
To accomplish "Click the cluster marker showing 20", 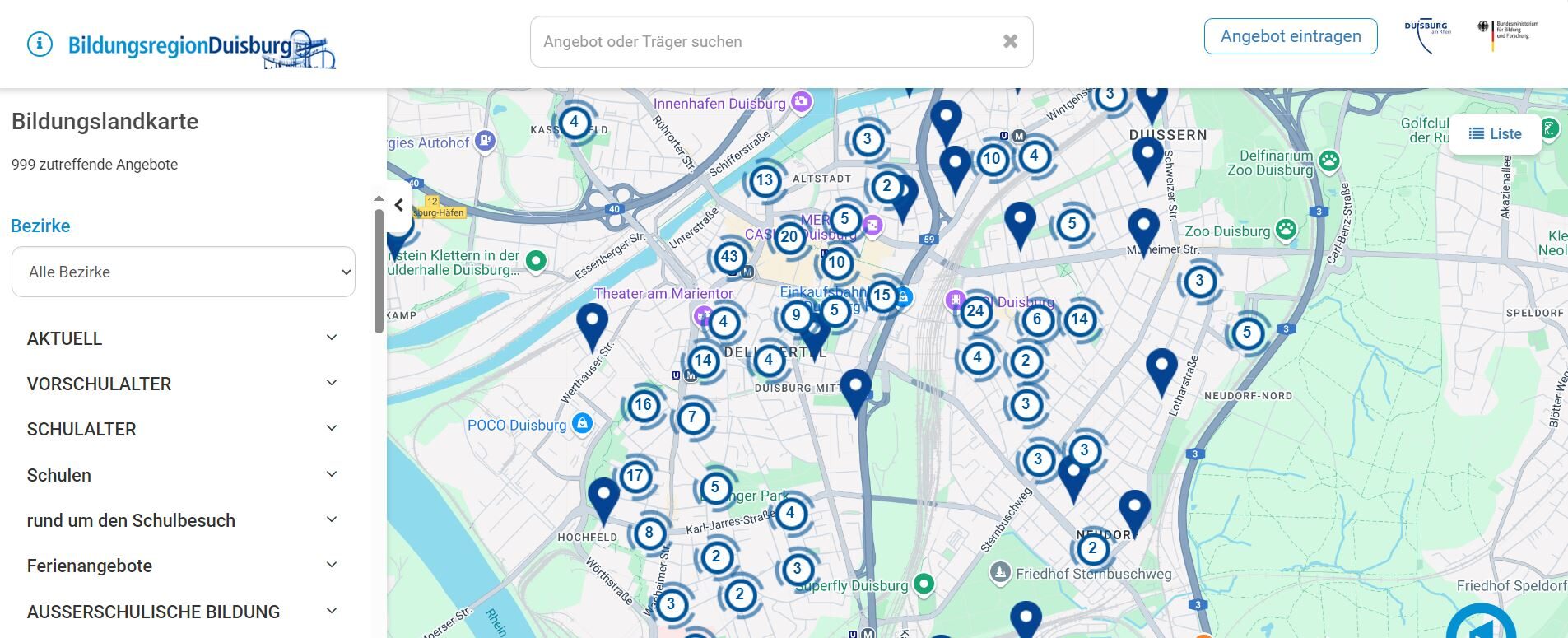I will pos(789,237).
